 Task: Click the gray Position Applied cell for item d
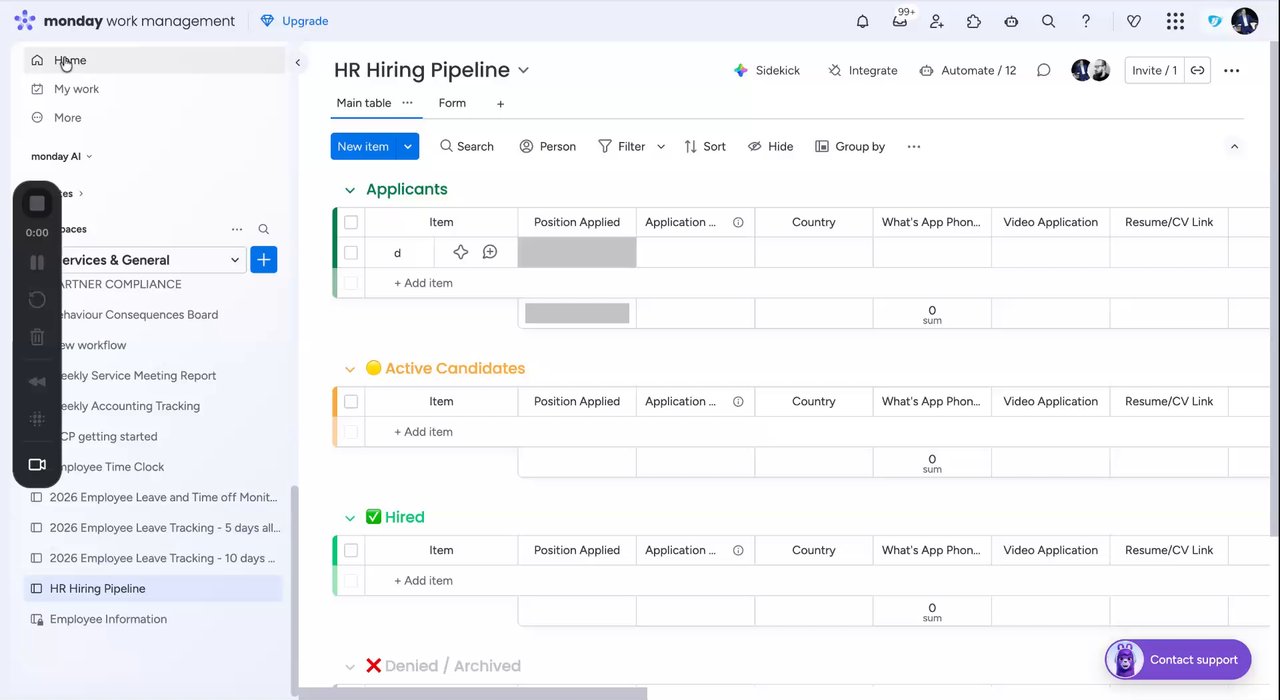click(x=577, y=252)
